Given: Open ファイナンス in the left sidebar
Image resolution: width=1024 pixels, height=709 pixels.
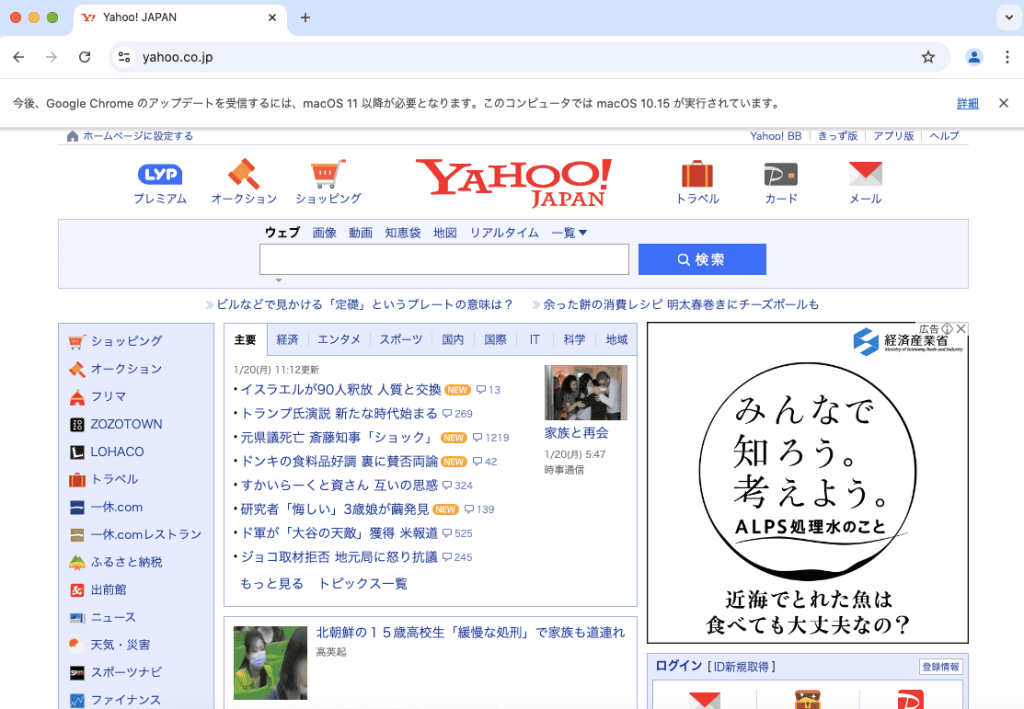Looking at the screenshot, I should pyautogui.click(x=125, y=700).
